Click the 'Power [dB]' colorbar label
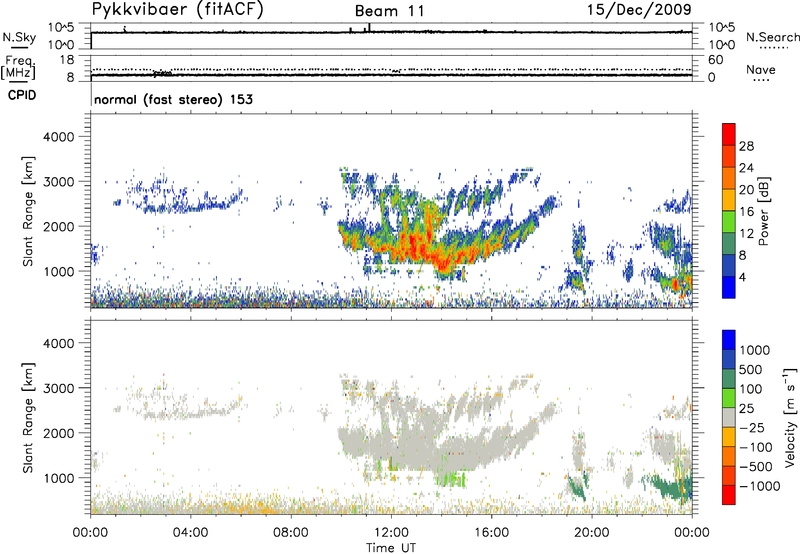800x554 pixels. (763, 211)
